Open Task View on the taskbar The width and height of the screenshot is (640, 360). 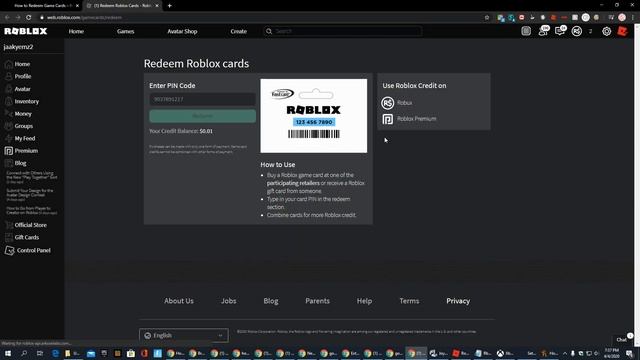(x=40, y=353)
